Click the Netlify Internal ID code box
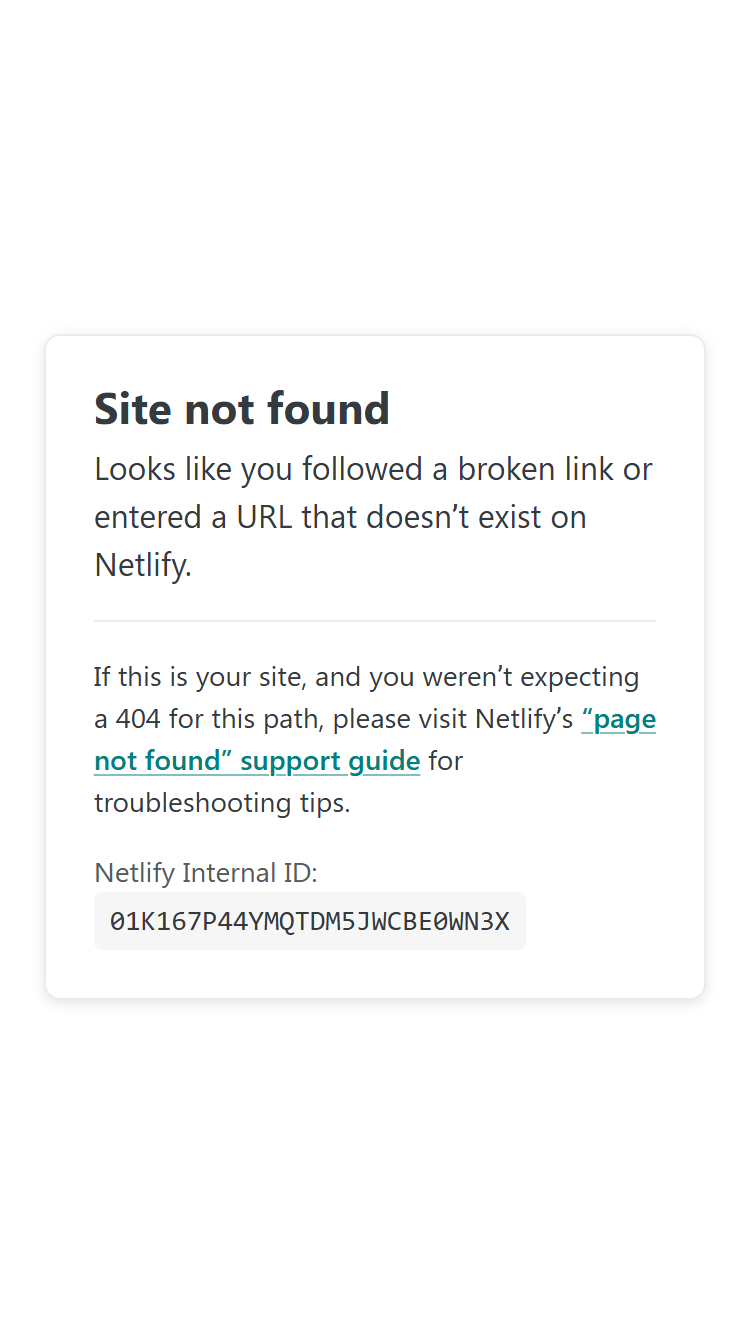The width and height of the screenshot is (750, 1334). [310, 921]
